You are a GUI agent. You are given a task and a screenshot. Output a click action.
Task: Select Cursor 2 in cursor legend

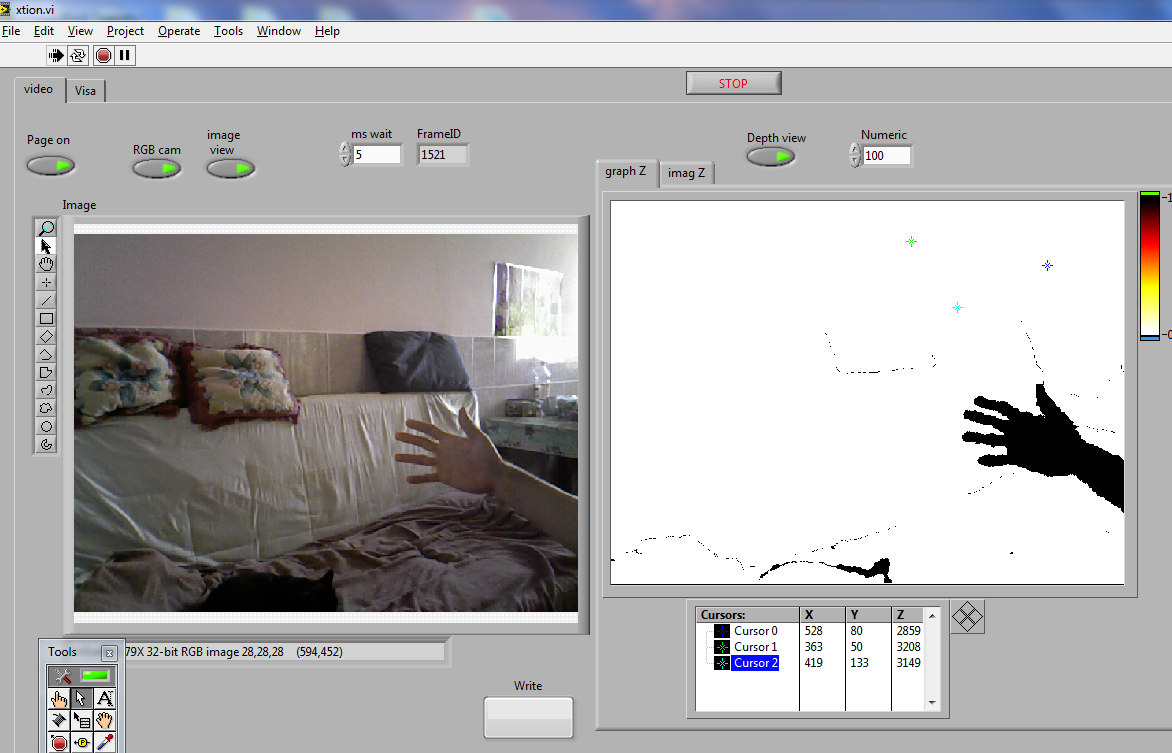[756, 663]
